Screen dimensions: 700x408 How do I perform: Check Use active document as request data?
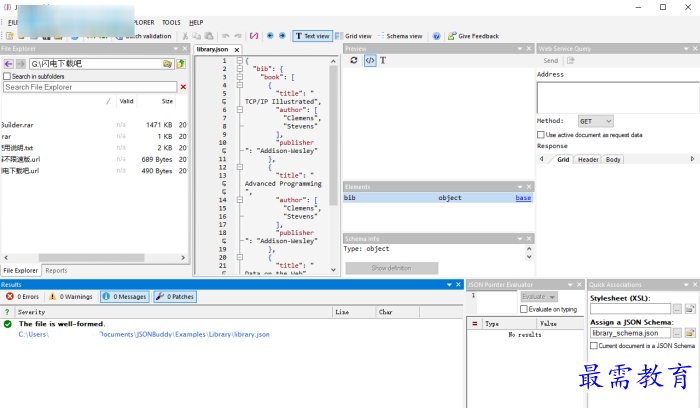pos(541,135)
